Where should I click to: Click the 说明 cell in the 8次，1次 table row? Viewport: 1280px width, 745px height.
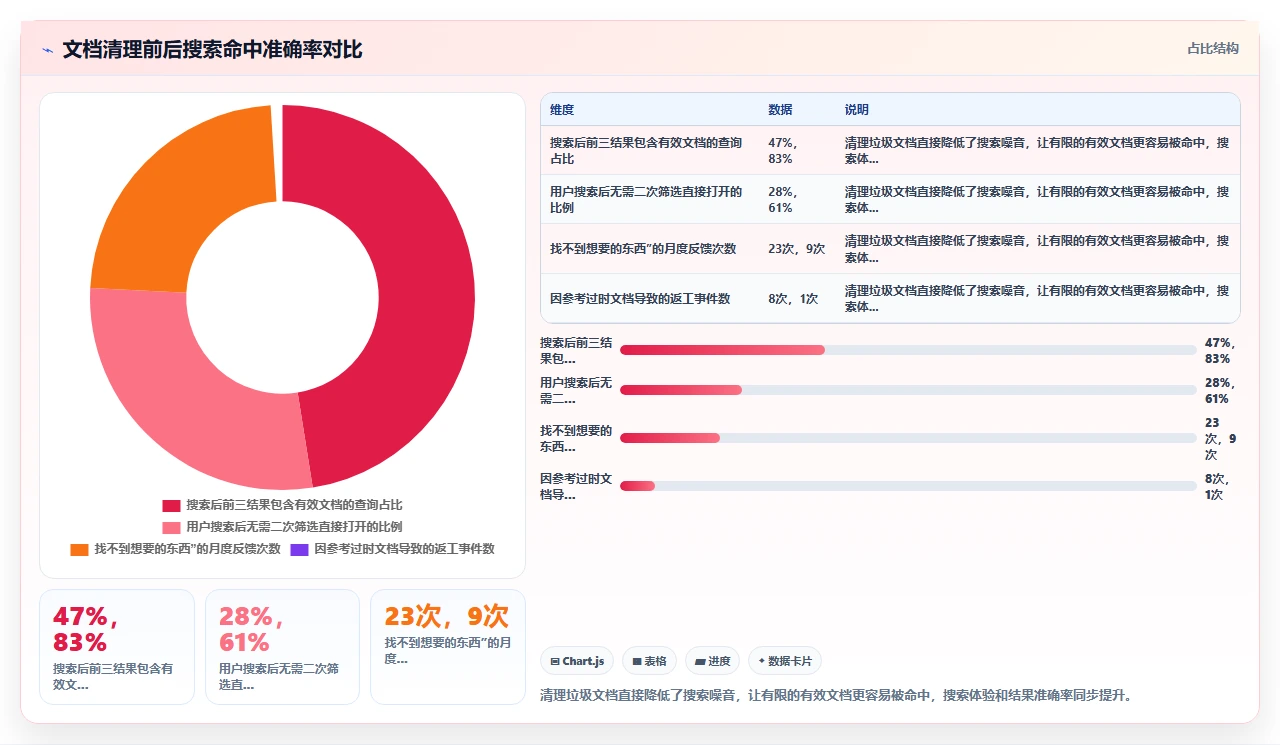pos(1038,298)
